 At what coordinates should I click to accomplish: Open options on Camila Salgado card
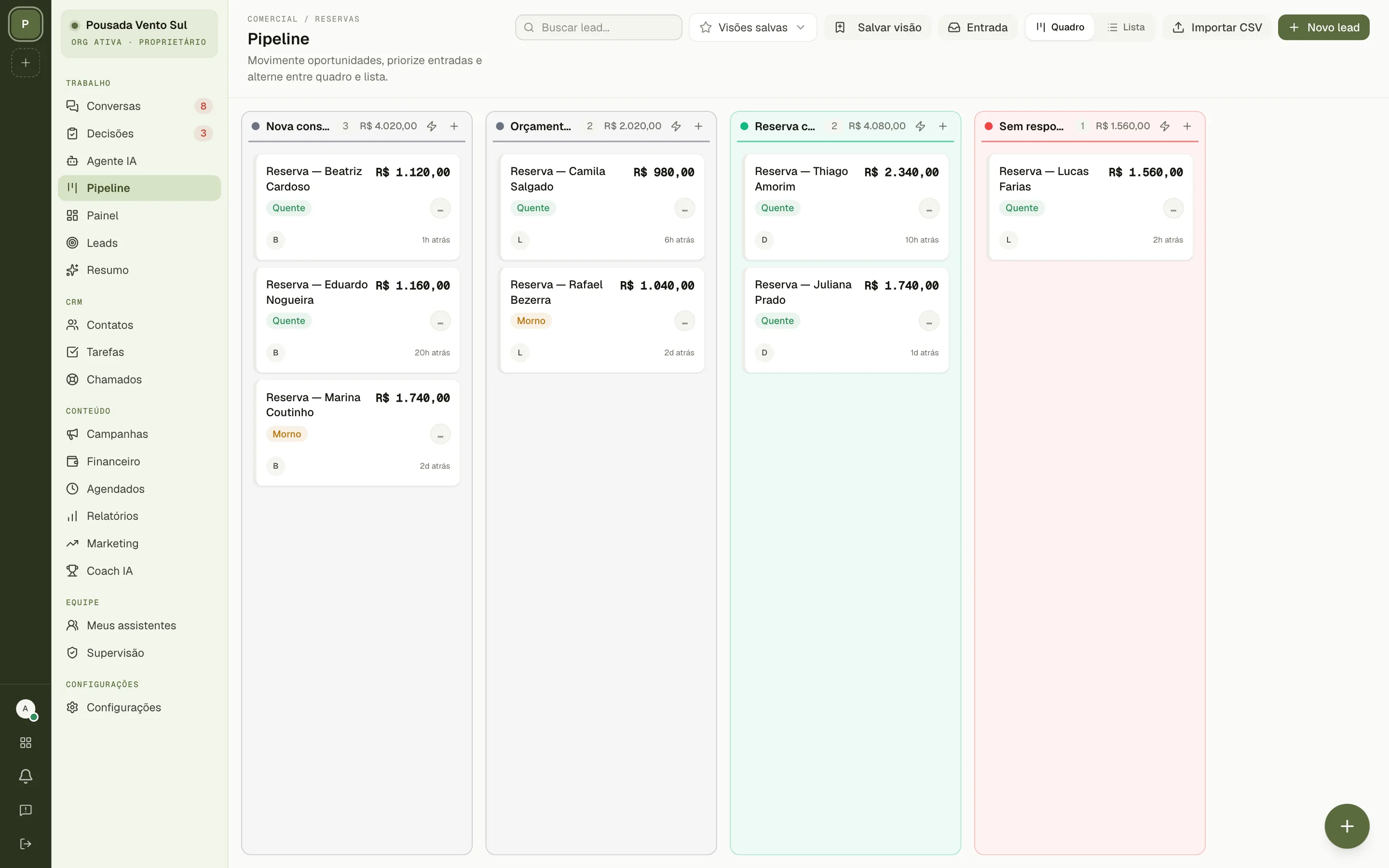coord(684,208)
